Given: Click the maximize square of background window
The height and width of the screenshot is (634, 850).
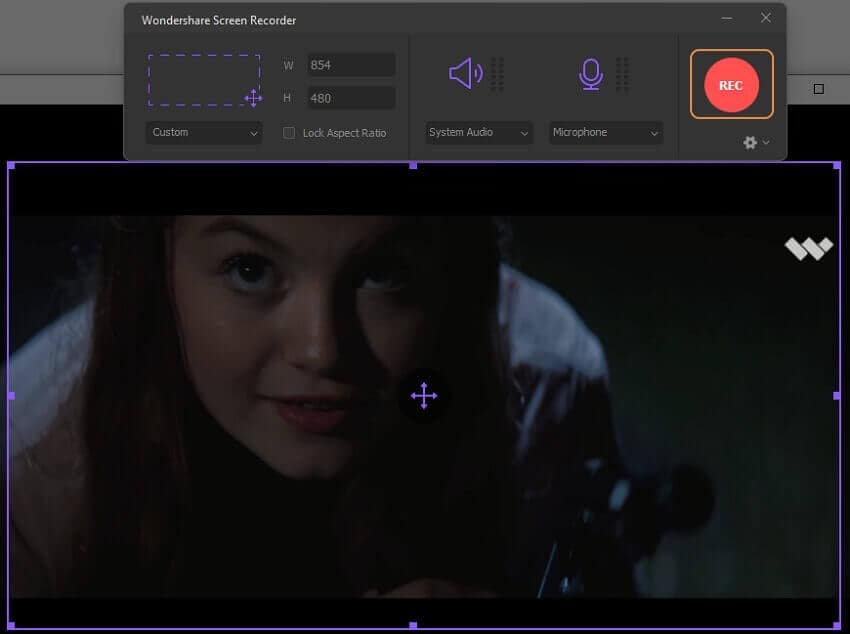Looking at the screenshot, I should tap(819, 89).
